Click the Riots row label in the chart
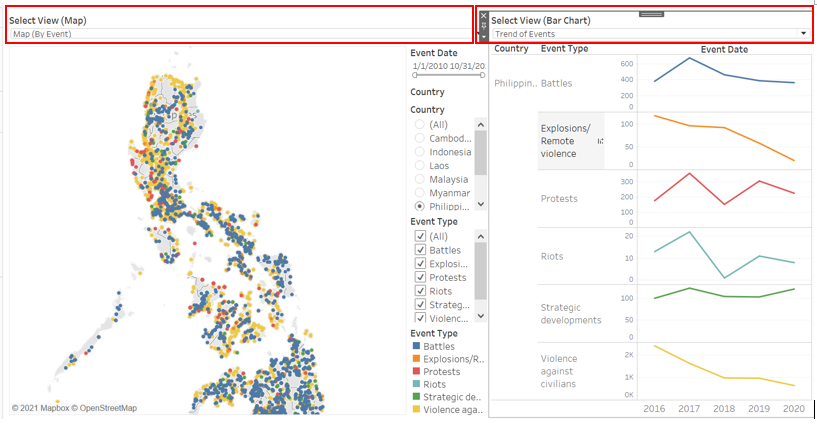Screen dimensions: 817x424 pyautogui.click(x=552, y=256)
